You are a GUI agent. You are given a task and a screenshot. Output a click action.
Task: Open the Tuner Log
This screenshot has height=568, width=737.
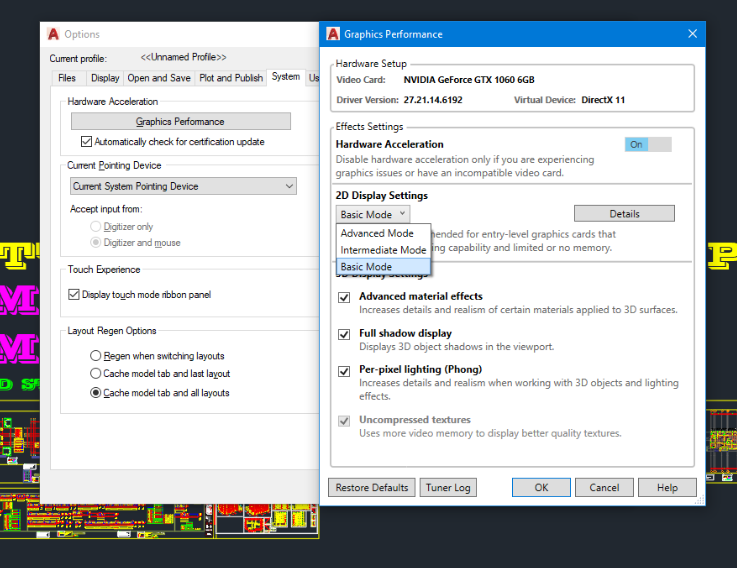(448, 488)
